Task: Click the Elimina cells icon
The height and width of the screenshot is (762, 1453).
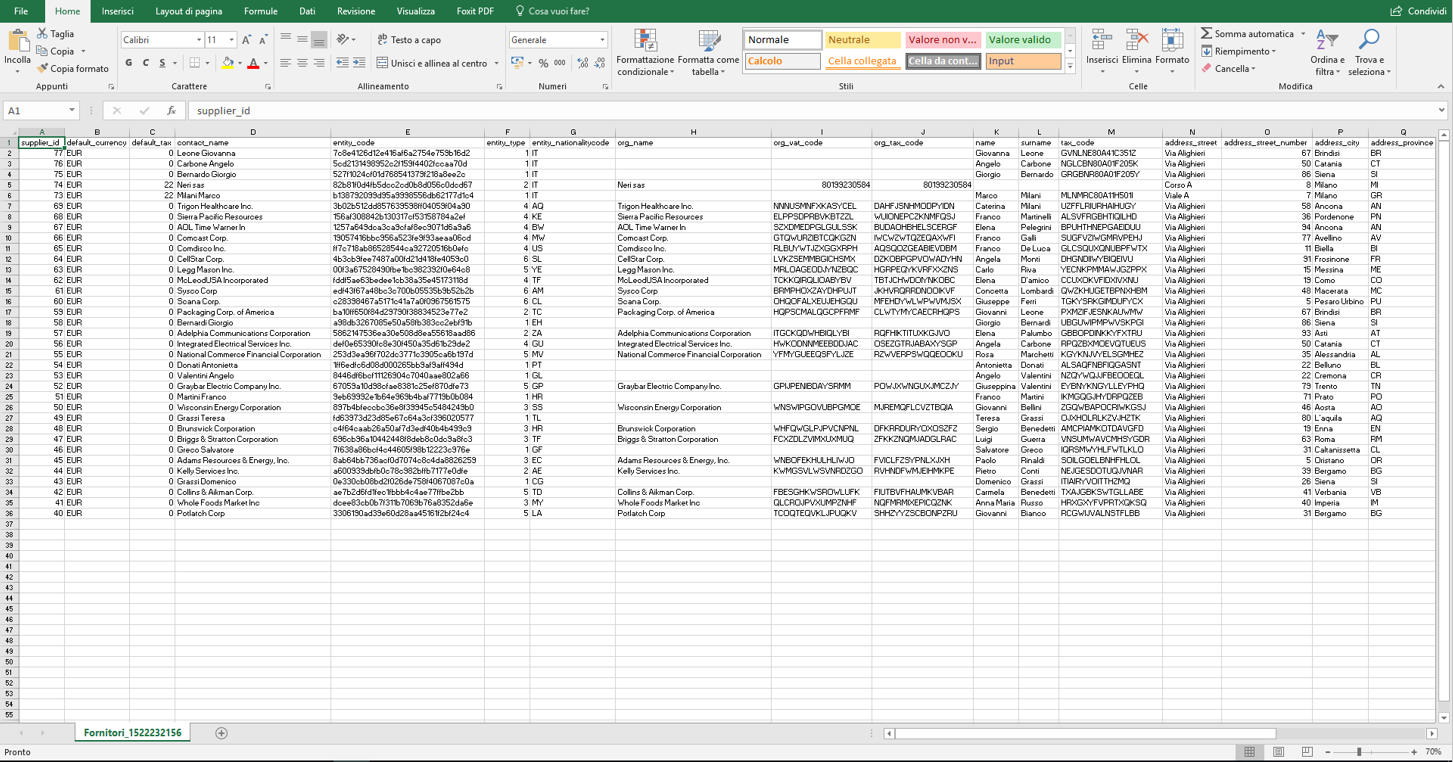Action: pyautogui.click(x=1136, y=42)
